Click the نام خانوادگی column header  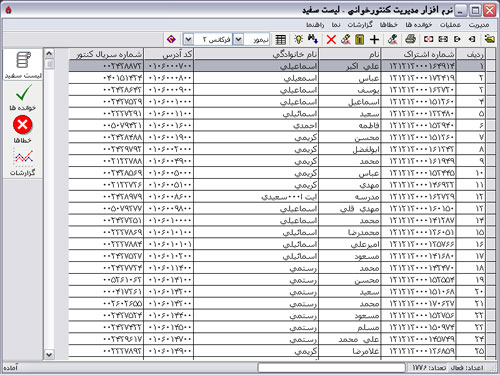(256, 54)
